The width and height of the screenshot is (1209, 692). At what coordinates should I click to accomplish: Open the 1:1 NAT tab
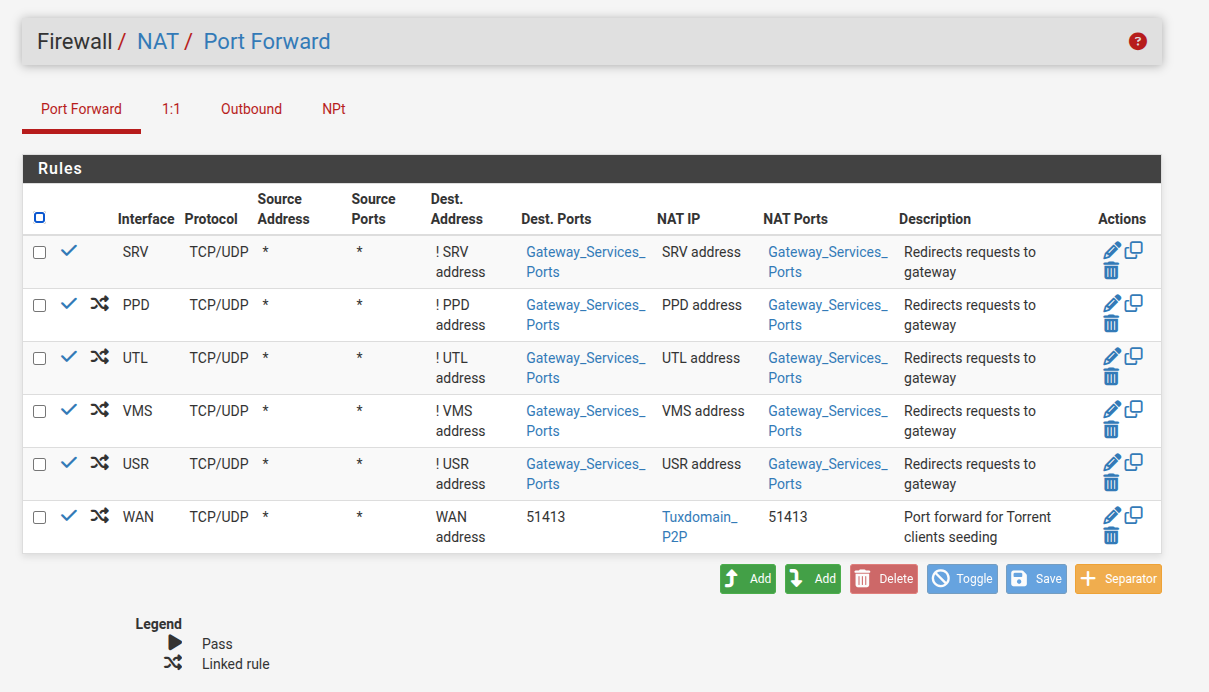tap(171, 109)
